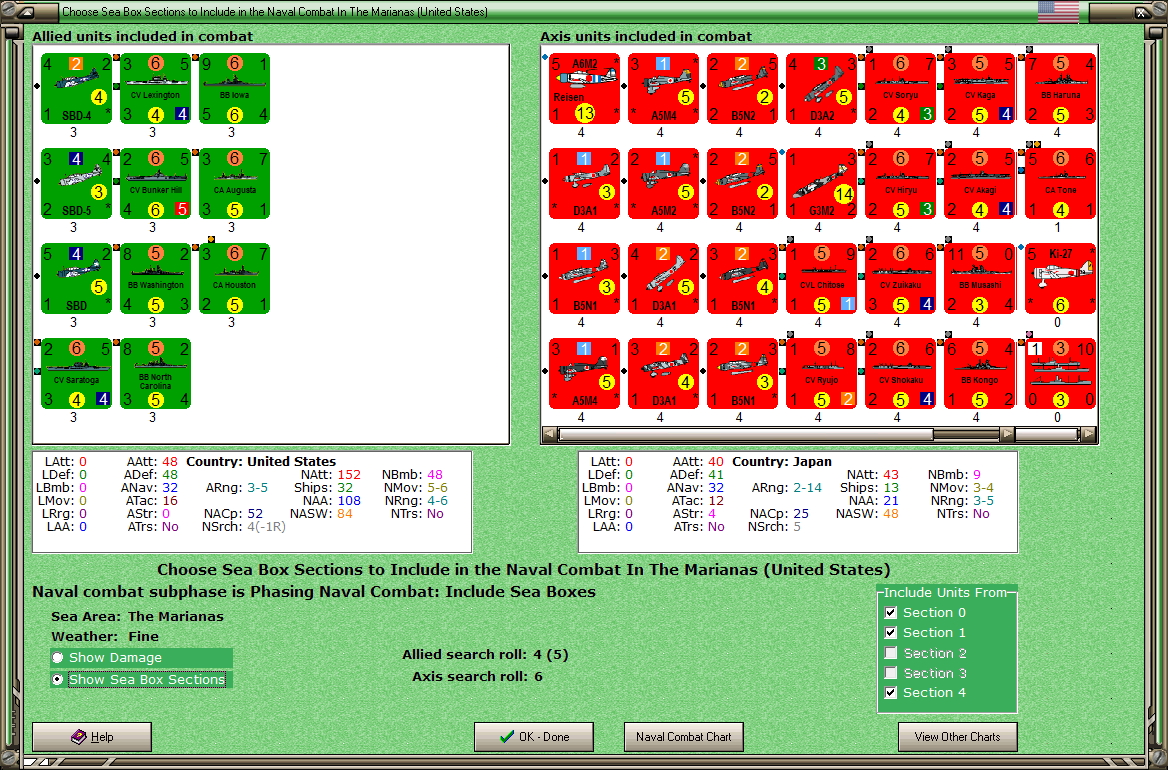Select the Axis A5M2 fighter counter
The height and width of the screenshot is (770, 1168).
tap(664, 184)
